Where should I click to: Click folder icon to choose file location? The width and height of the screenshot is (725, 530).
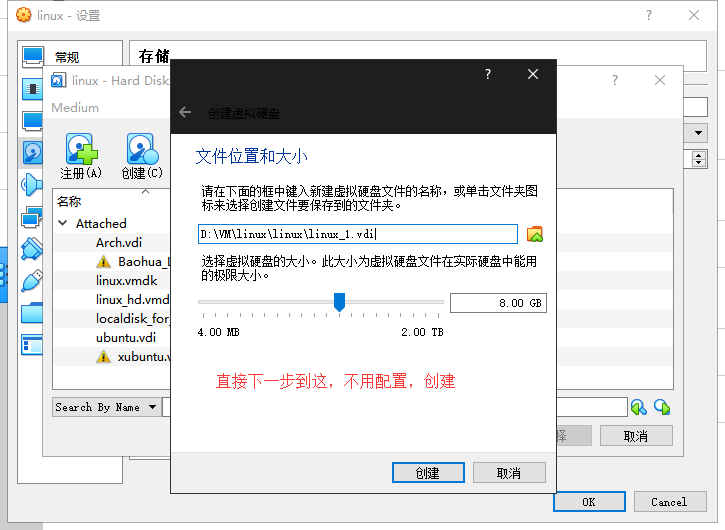(x=535, y=234)
